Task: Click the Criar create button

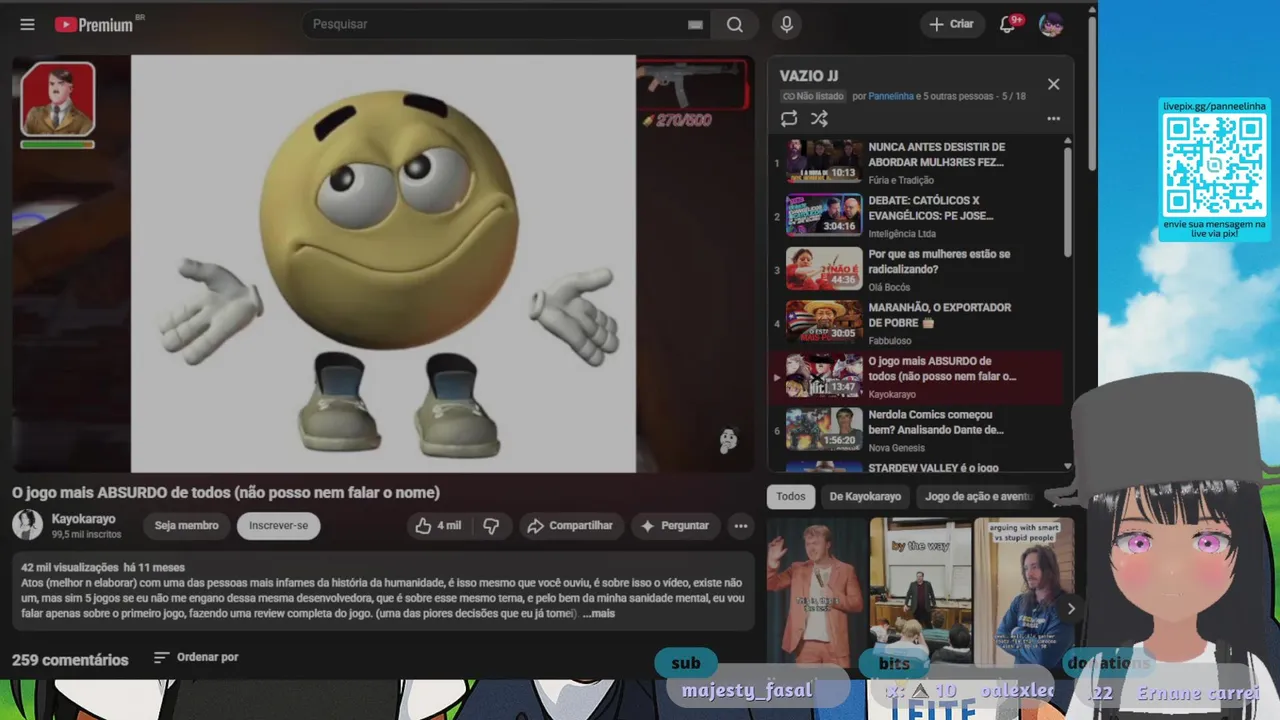Action: 951,24
